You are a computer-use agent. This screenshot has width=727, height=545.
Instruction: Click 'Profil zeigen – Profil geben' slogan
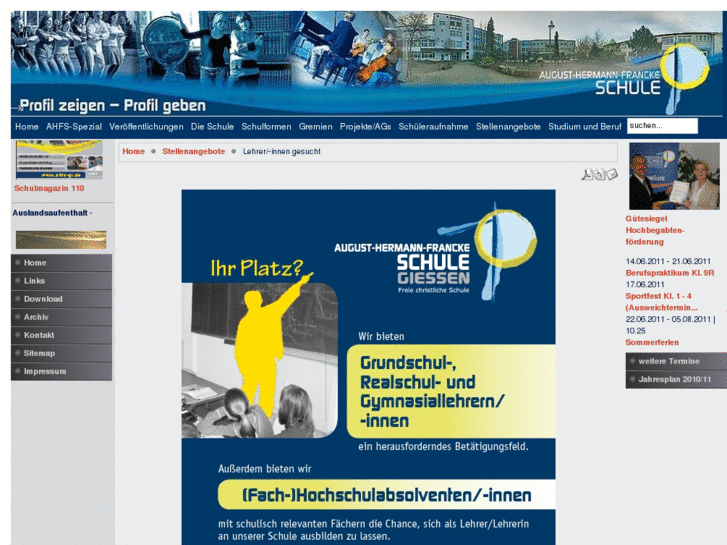112,106
